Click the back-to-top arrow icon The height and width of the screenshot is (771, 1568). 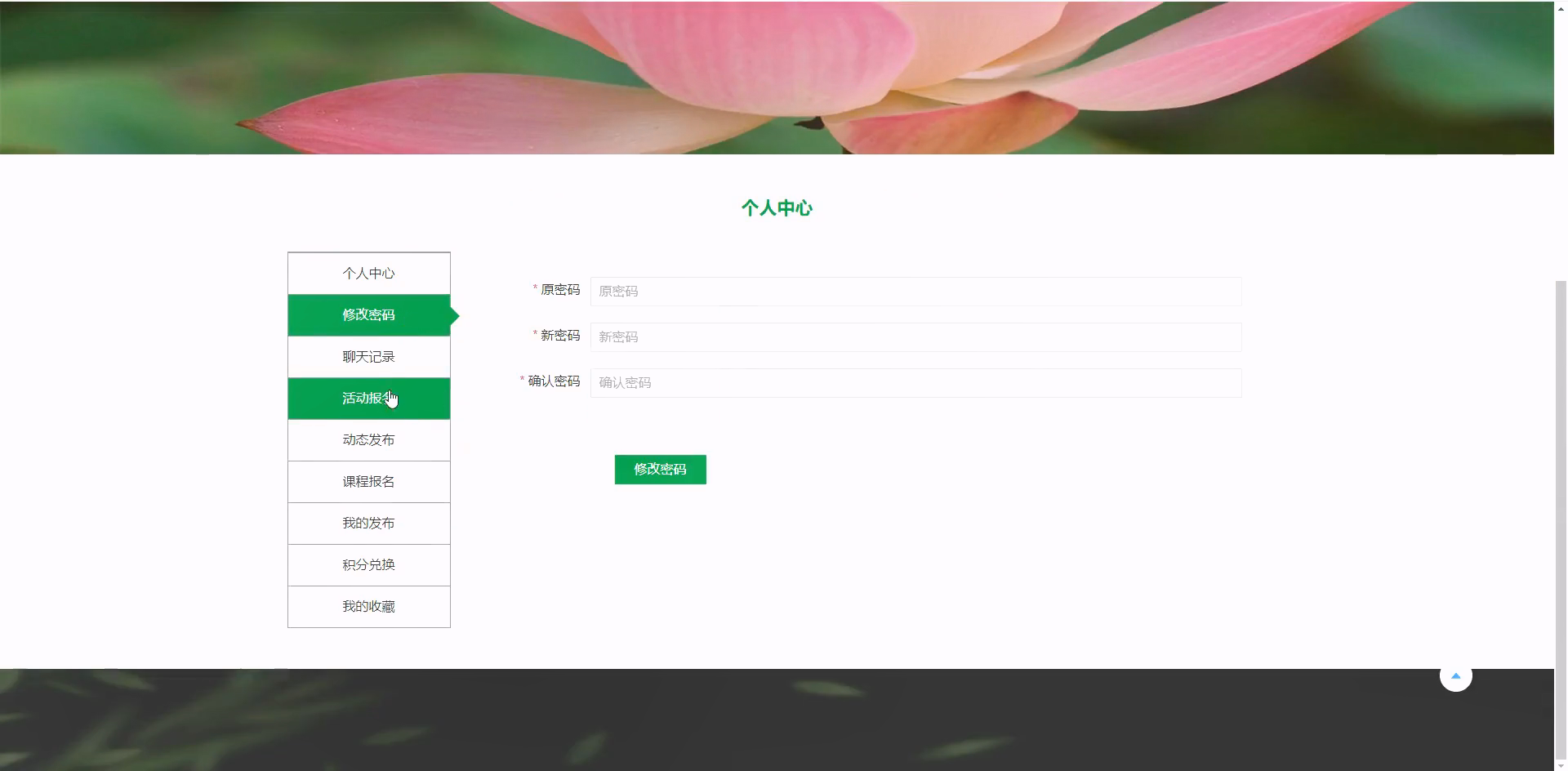[x=1455, y=675]
